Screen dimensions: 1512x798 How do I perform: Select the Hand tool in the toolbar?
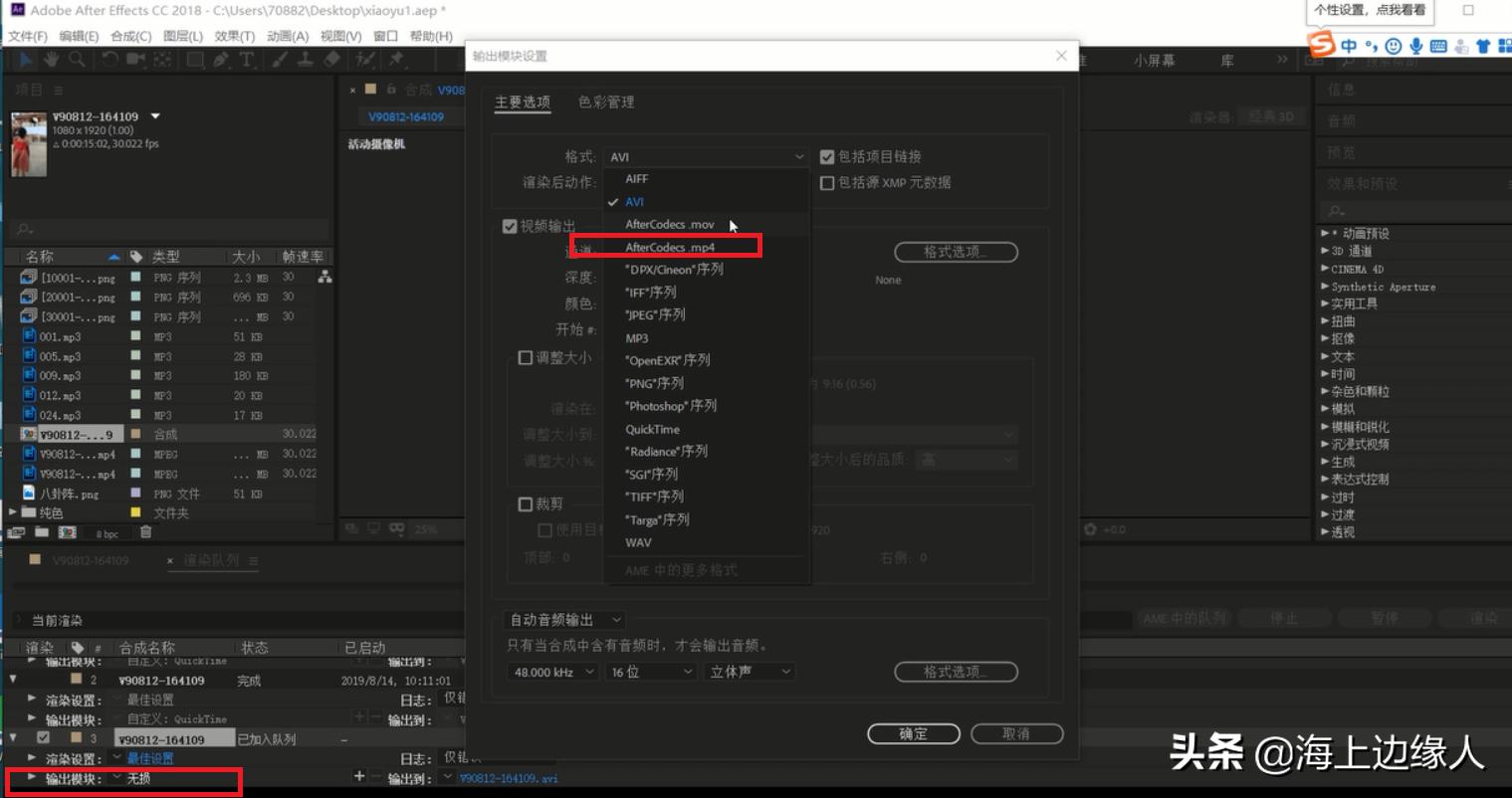52,61
